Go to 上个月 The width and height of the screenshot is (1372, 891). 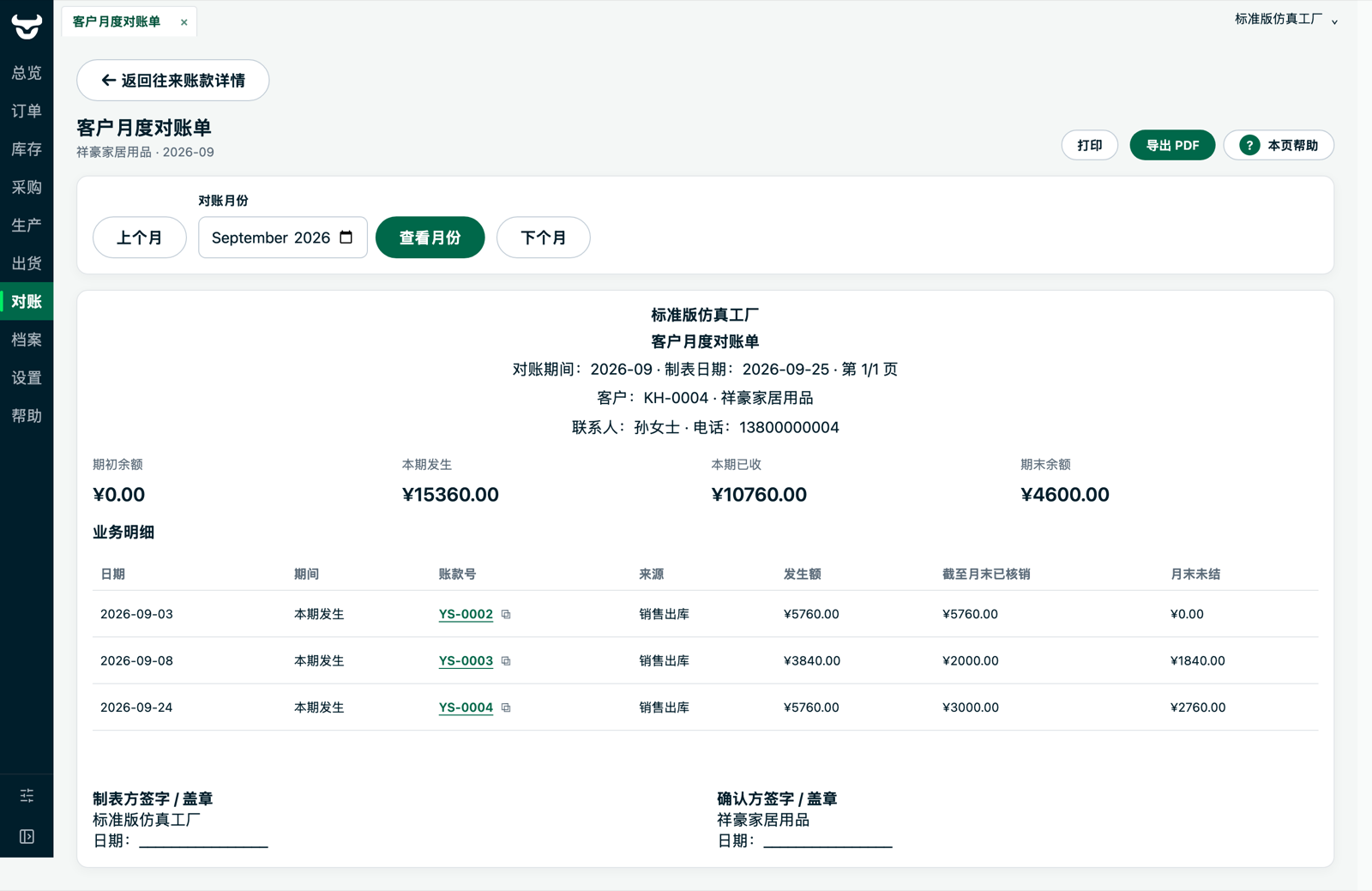click(140, 238)
